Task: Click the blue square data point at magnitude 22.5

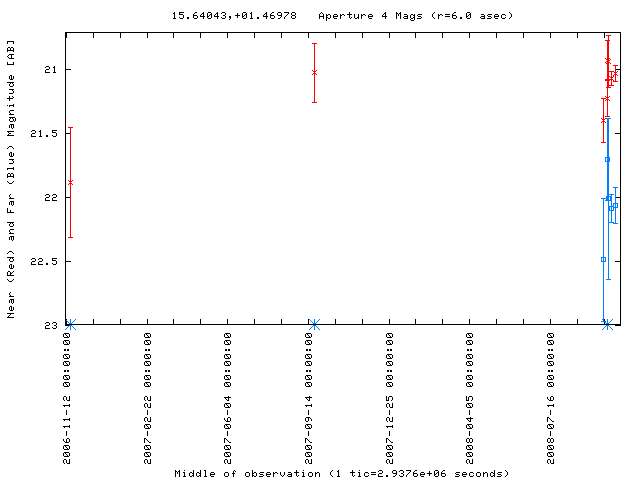Action: pyautogui.click(x=604, y=260)
